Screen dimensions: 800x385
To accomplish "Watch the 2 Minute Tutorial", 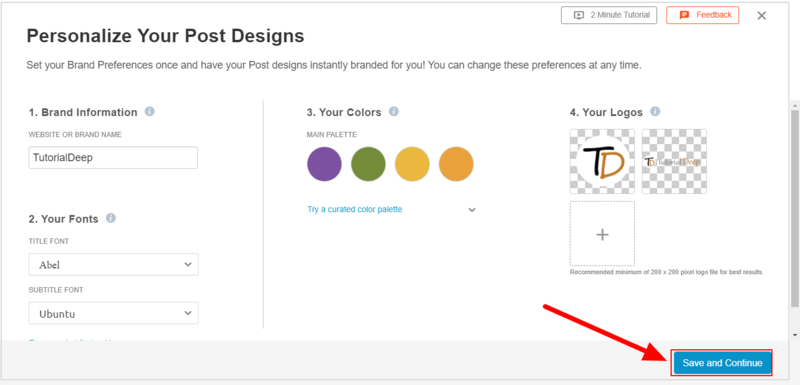I will [609, 15].
